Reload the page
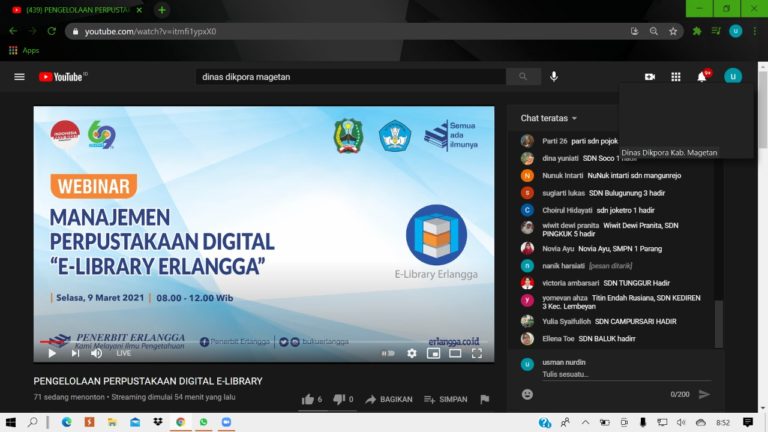The height and width of the screenshot is (432, 768). pos(51,31)
